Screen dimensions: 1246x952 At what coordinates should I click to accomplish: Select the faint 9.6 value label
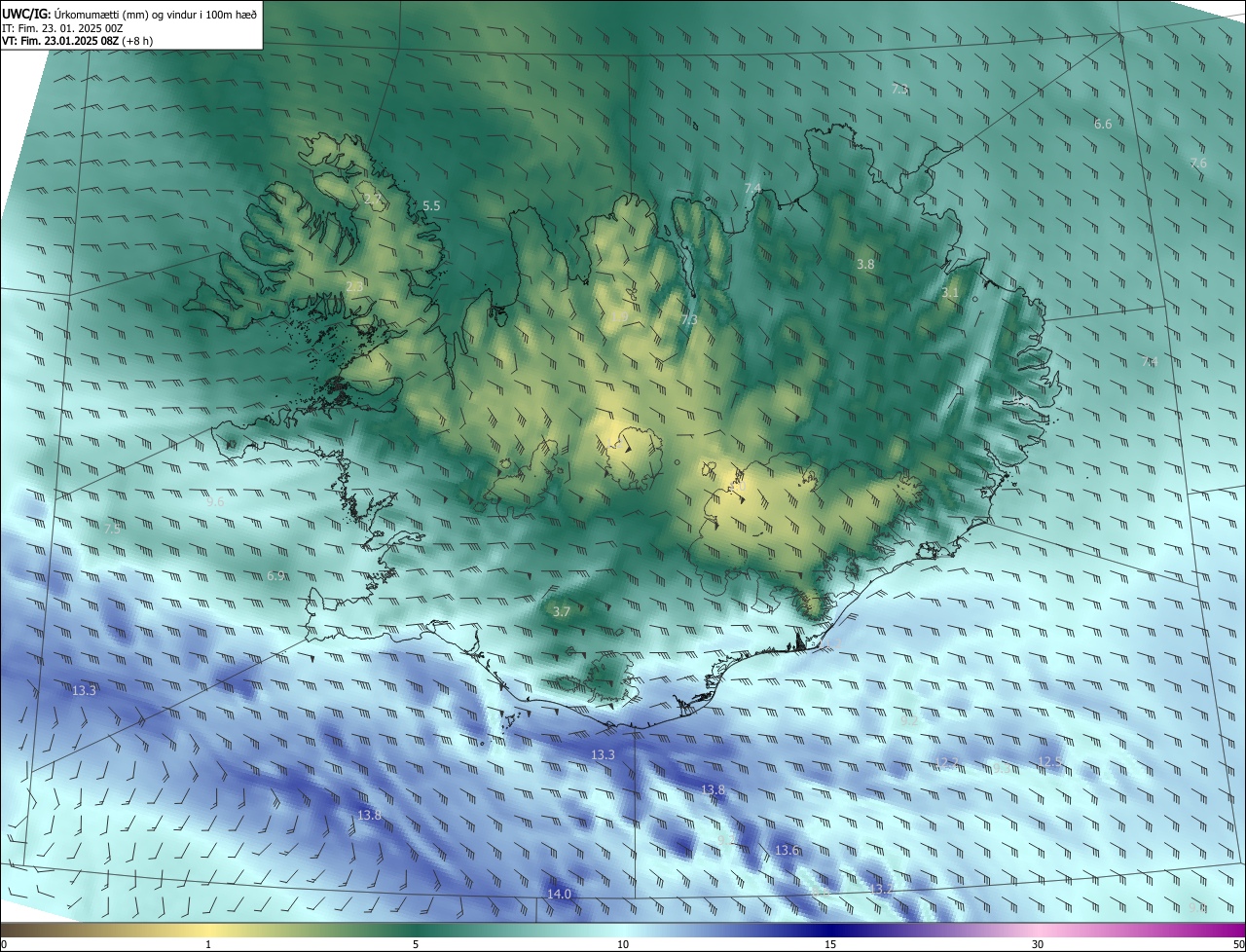click(215, 502)
